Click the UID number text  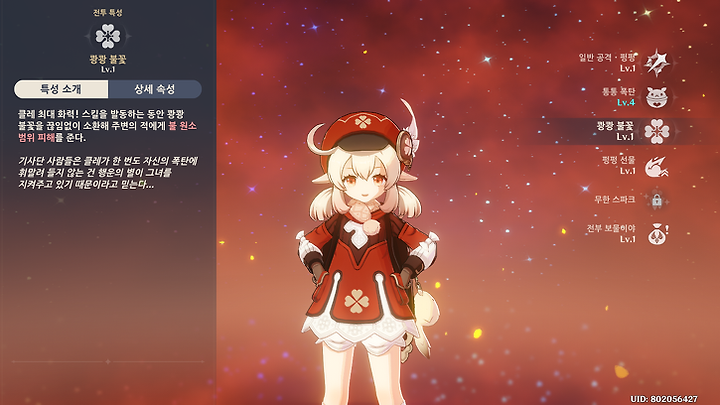coord(664,399)
